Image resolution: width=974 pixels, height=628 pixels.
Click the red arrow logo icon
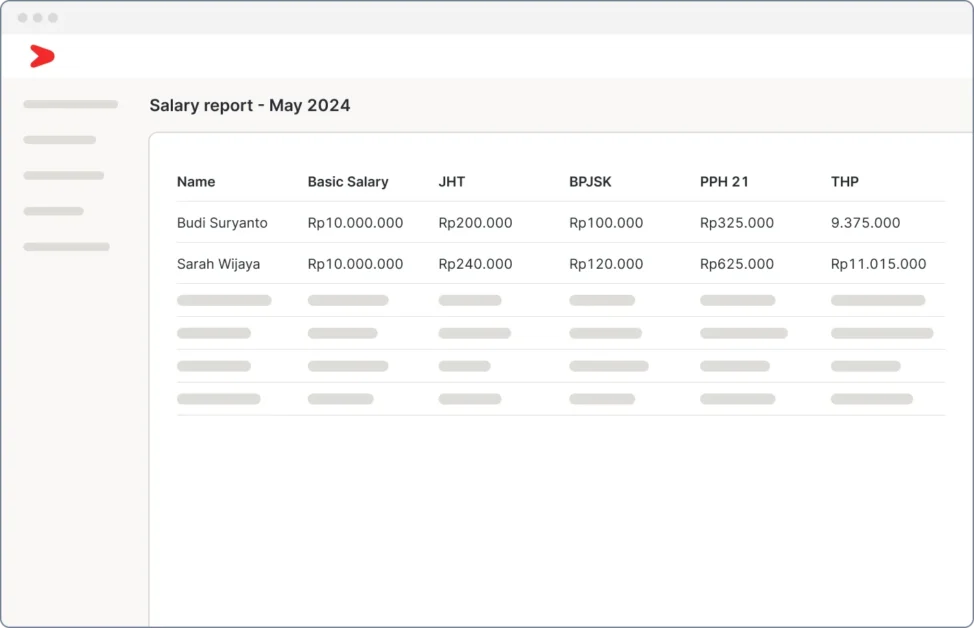pos(41,57)
